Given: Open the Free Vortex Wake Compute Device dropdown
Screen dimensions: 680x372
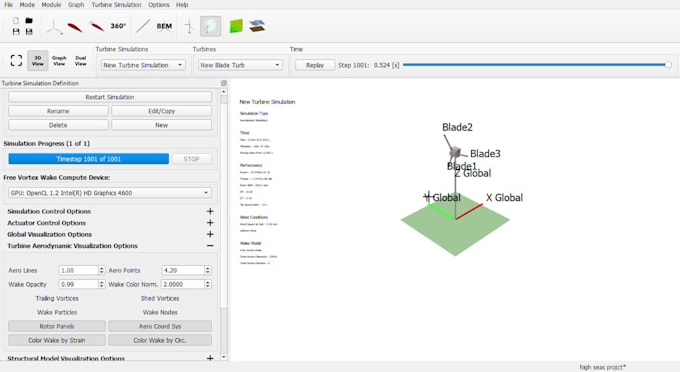Looking at the screenshot, I should [110, 193].
